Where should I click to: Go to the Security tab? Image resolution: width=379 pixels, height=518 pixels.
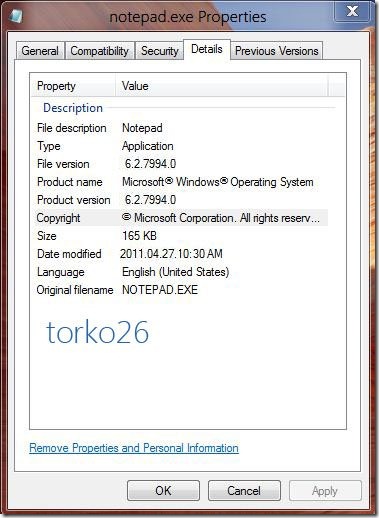[160, 51]
